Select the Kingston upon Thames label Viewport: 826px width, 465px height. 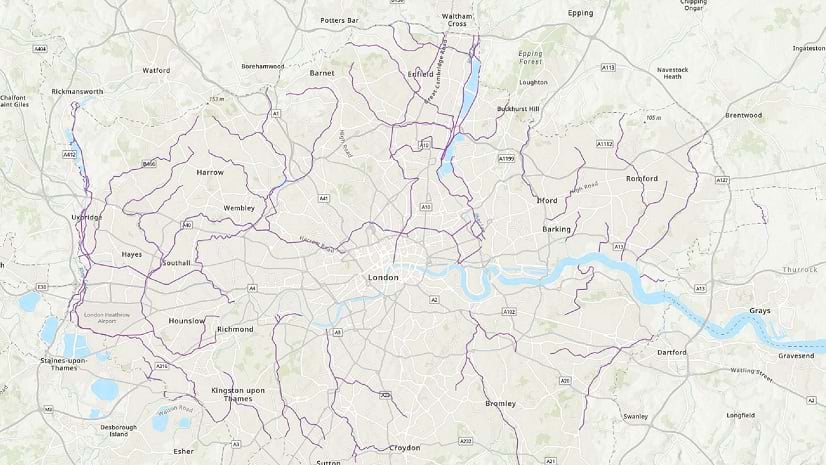pyautogui.click(x=238, y=394)
